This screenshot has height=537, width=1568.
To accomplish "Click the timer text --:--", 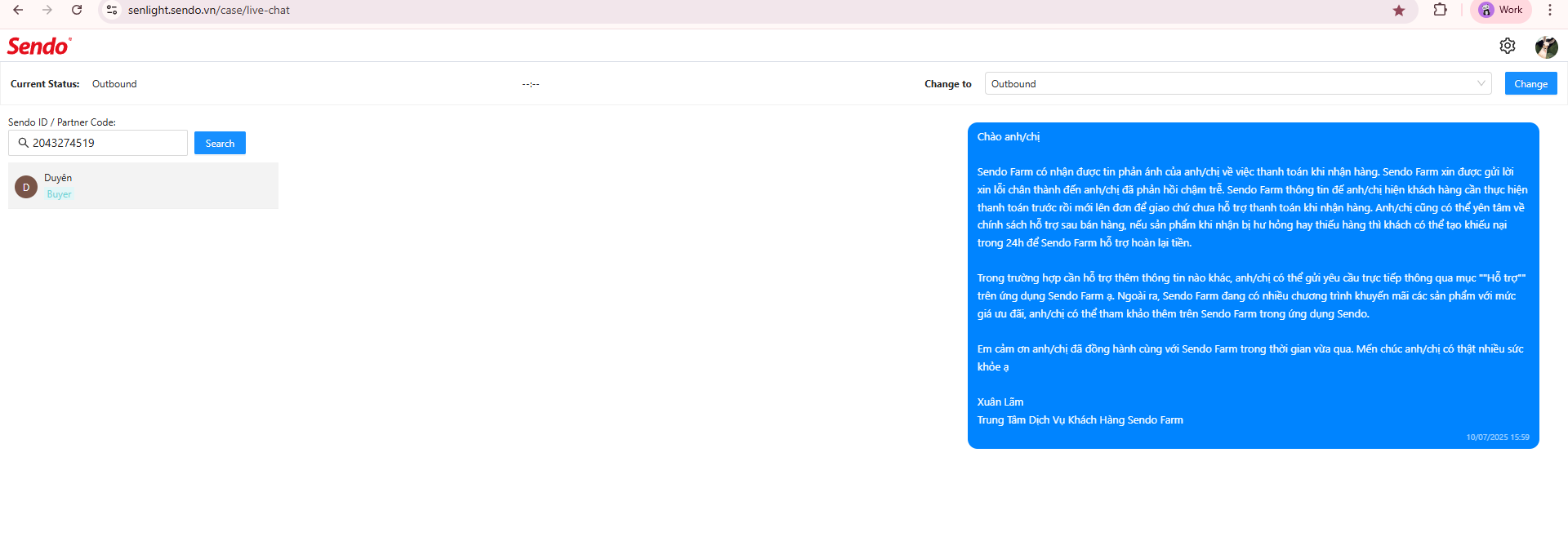I will (x=531, y=84).
